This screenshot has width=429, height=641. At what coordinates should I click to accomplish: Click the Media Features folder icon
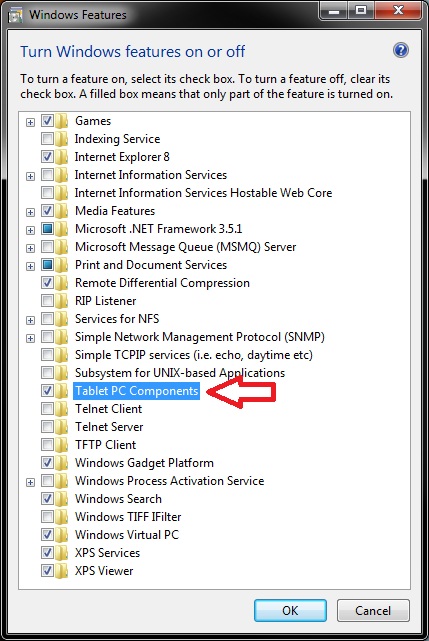62,211
